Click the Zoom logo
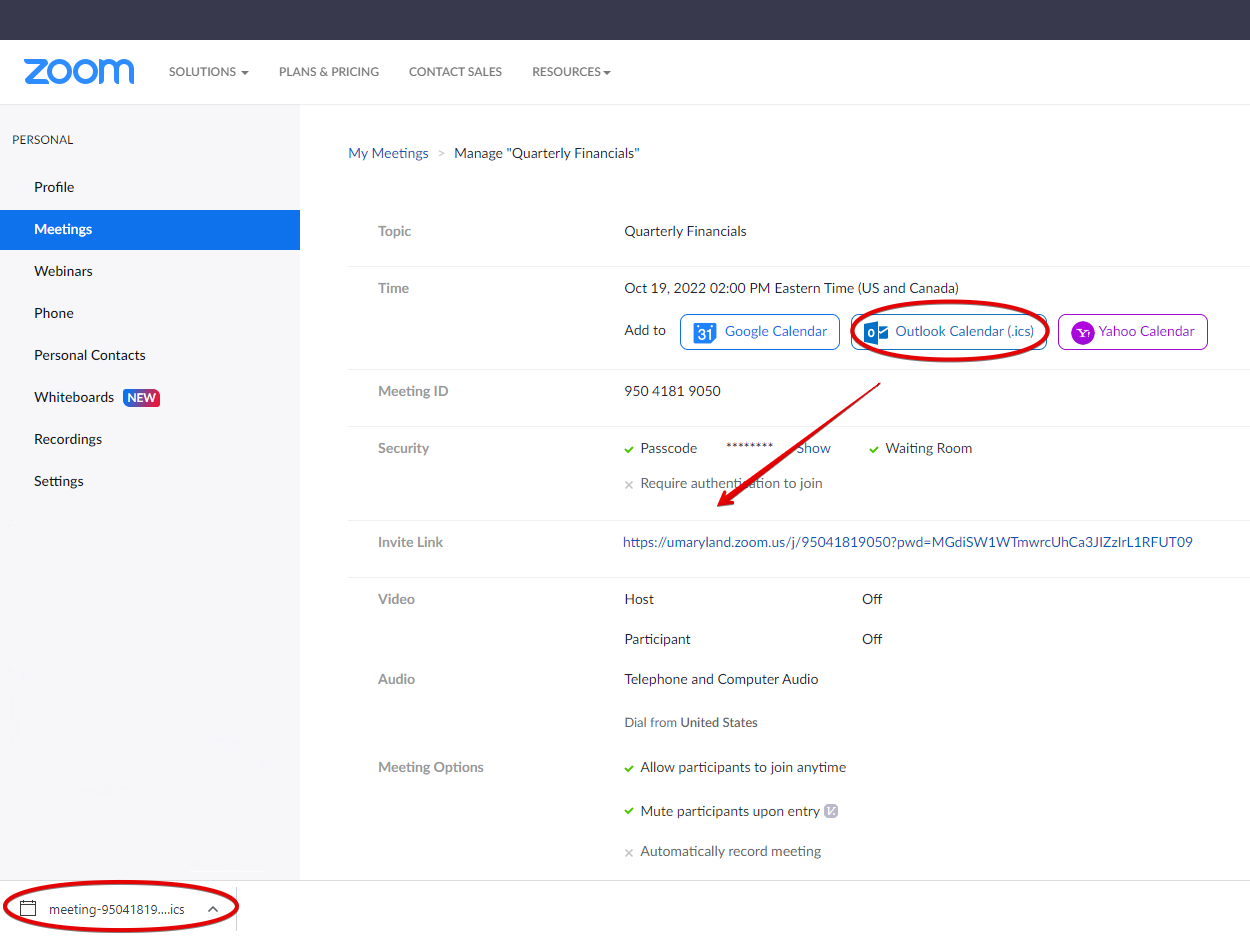This screenshot has height=937, width=1250. (79, 72)
